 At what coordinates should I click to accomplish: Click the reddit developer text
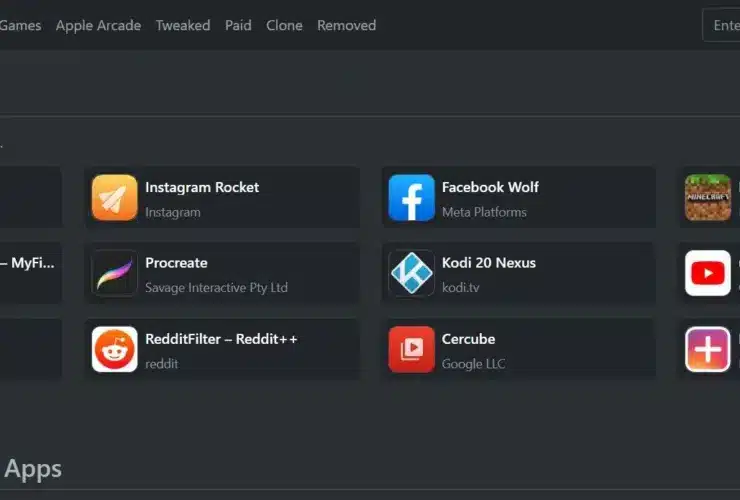[x=161, y=364]
